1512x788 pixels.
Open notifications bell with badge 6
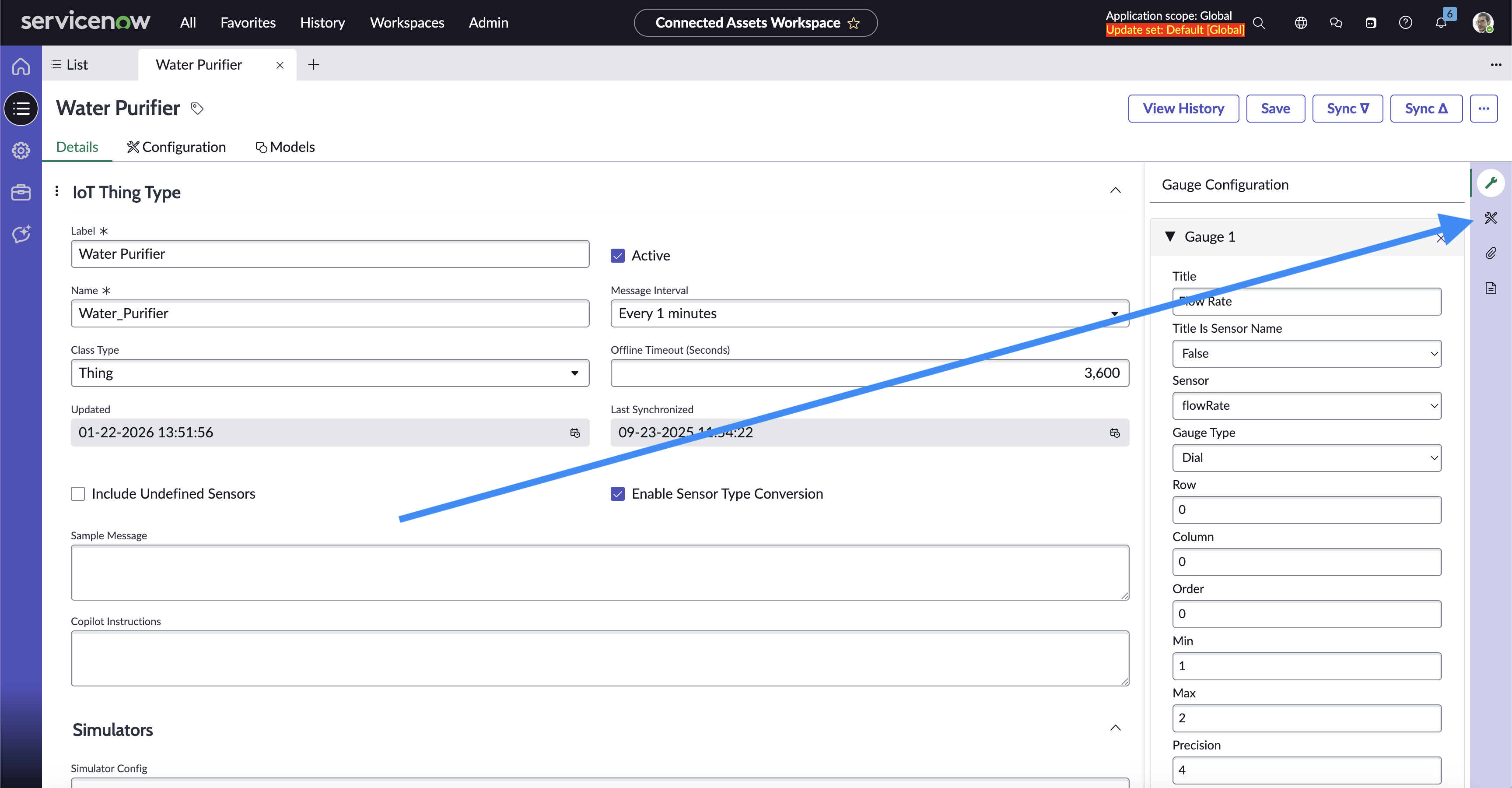click(1441, 23)
